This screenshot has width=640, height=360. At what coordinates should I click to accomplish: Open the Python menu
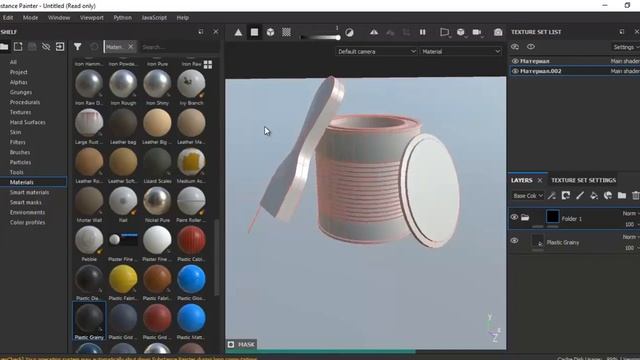tap(123, 18)
